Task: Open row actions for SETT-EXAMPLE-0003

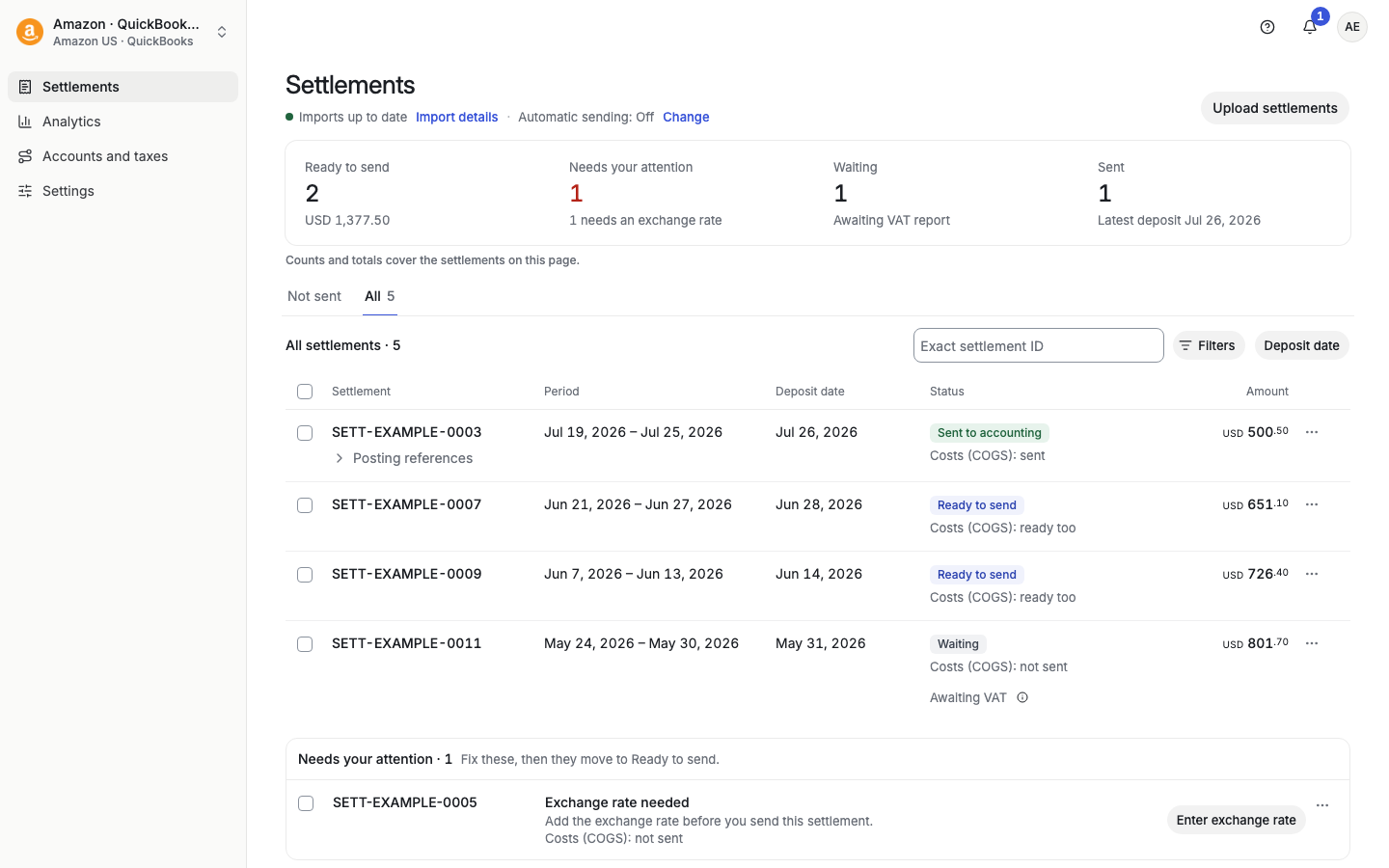Action: (x=1312, y=432)
